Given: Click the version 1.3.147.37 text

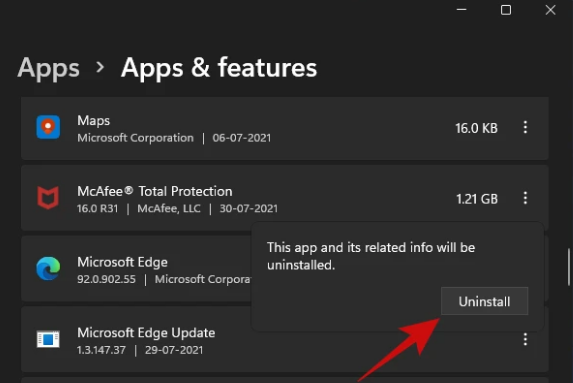Looking at the screenshot, I should point(101,350).
